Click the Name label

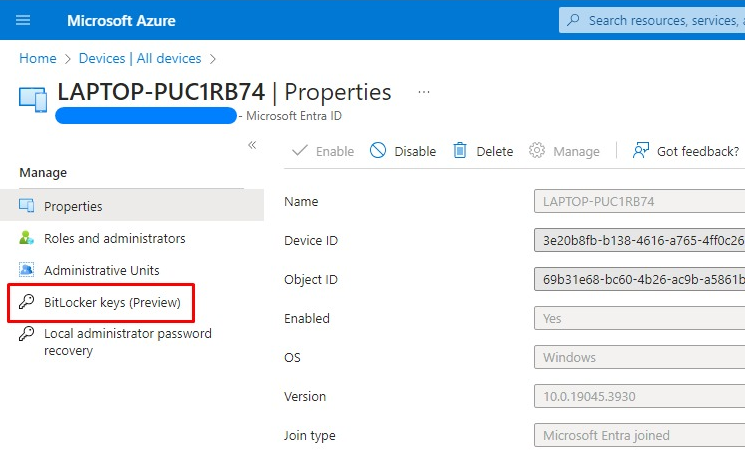click(301, 201)
